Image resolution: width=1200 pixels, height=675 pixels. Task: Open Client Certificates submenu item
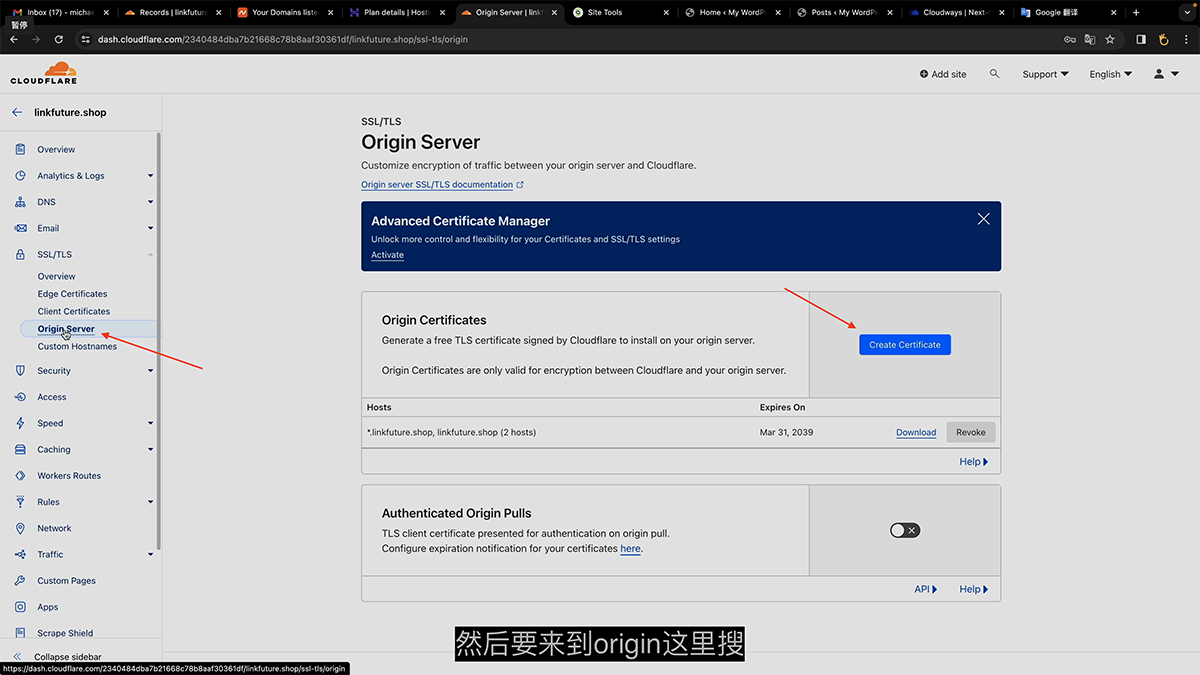(x=74, y=312)
